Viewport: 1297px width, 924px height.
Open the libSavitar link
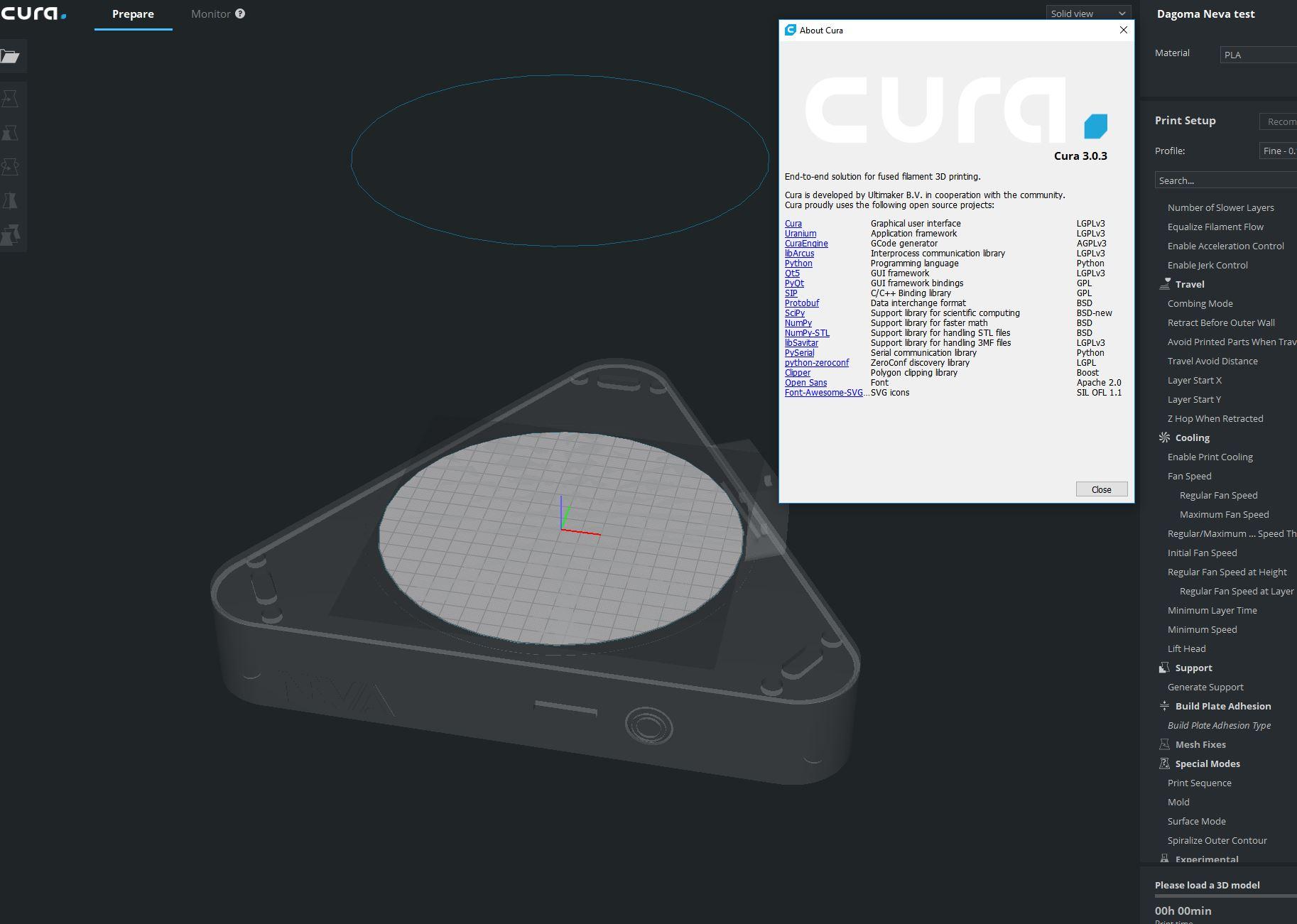coord(801,343)
